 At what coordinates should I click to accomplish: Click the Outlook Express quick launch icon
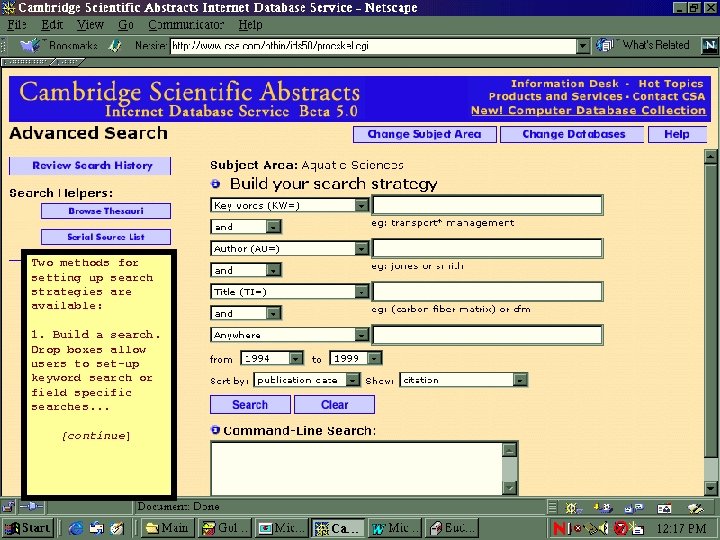click(x=96, y=529)
